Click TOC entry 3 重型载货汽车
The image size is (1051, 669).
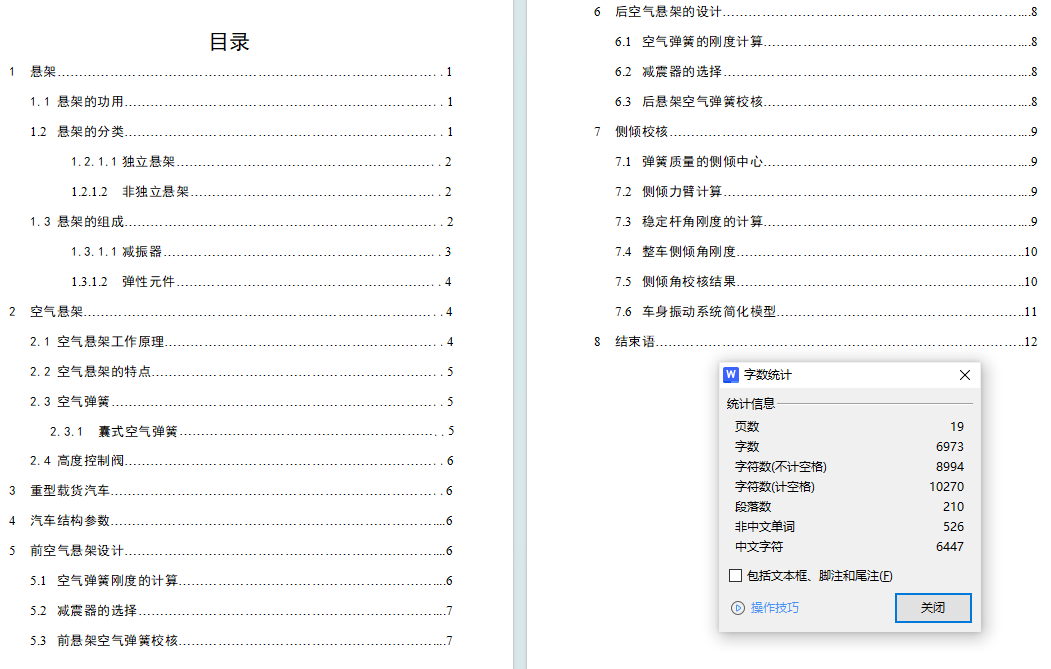coord(231,491)
